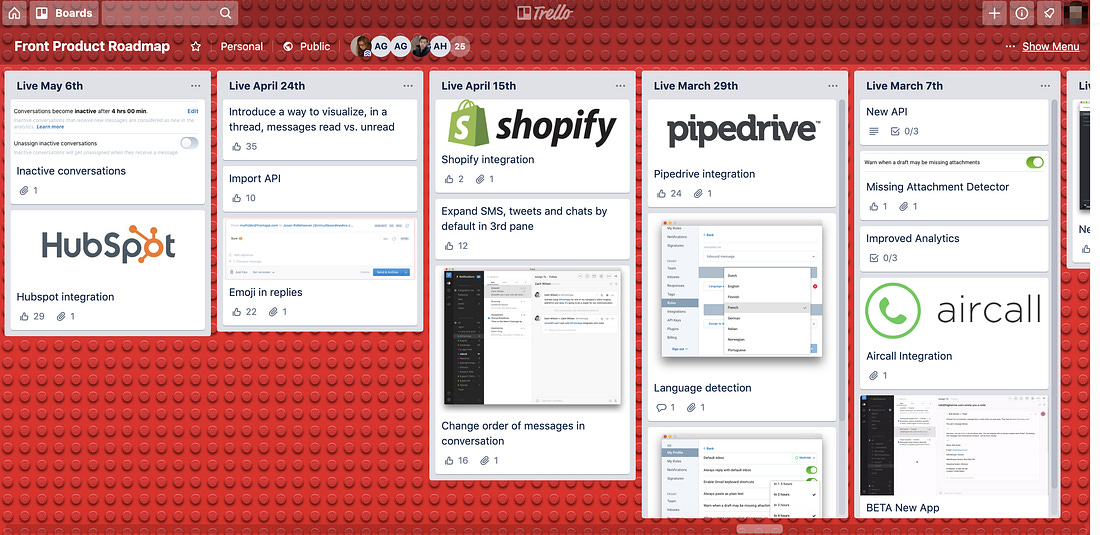Viewport: 1100px width, 535px height.
Task: Click vote icon on Shopify integration
Action: click(449, 179)
